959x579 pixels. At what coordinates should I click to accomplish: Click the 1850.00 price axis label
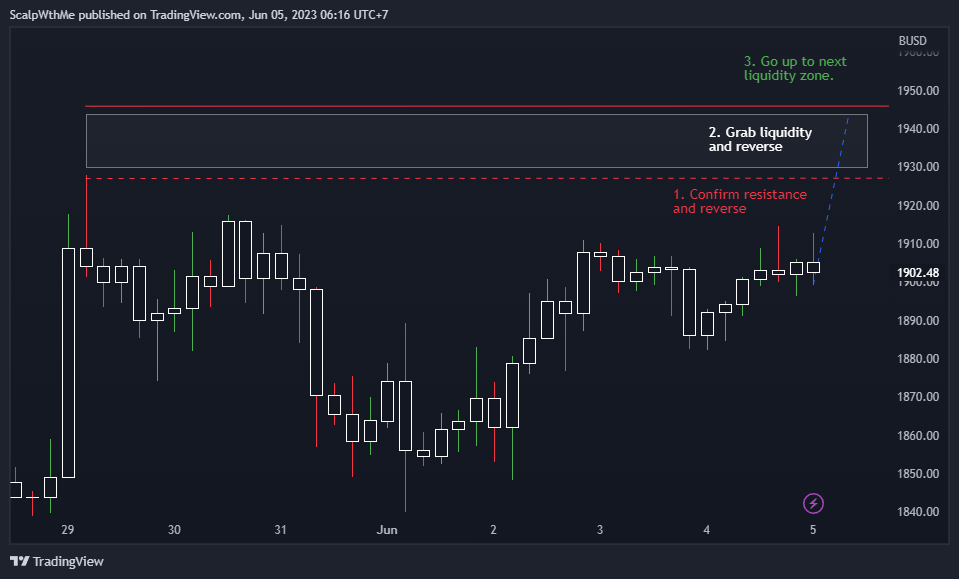click(x=917, y=473)
